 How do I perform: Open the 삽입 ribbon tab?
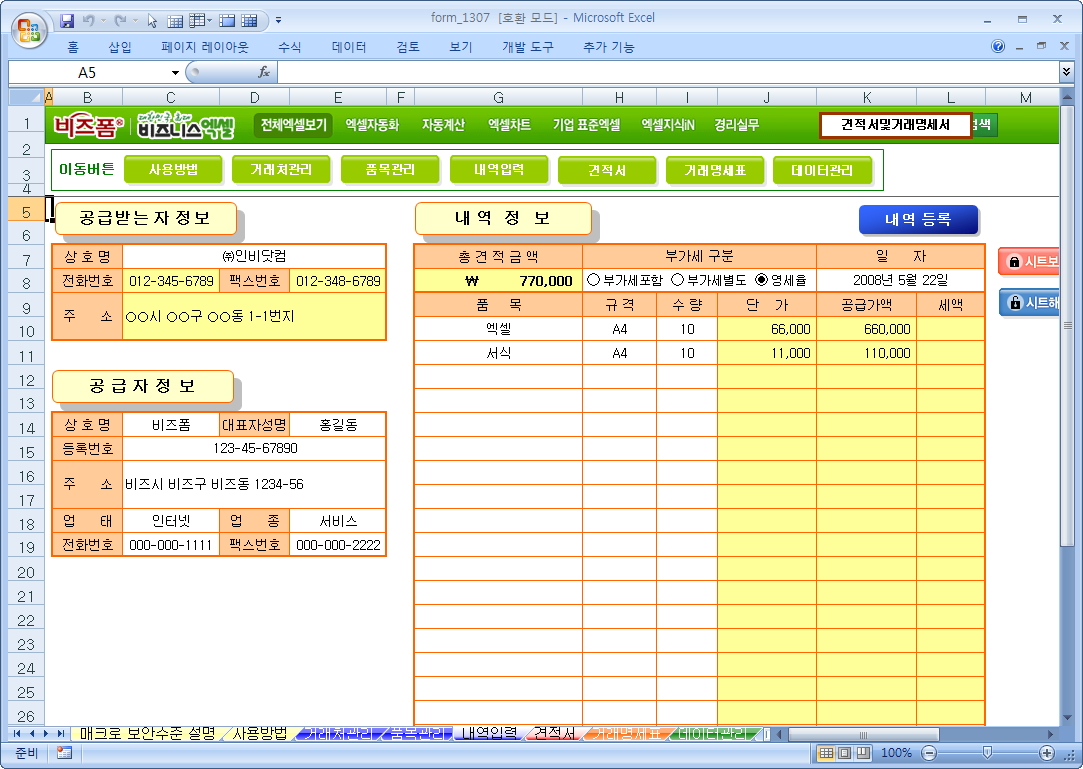(119, 47)
